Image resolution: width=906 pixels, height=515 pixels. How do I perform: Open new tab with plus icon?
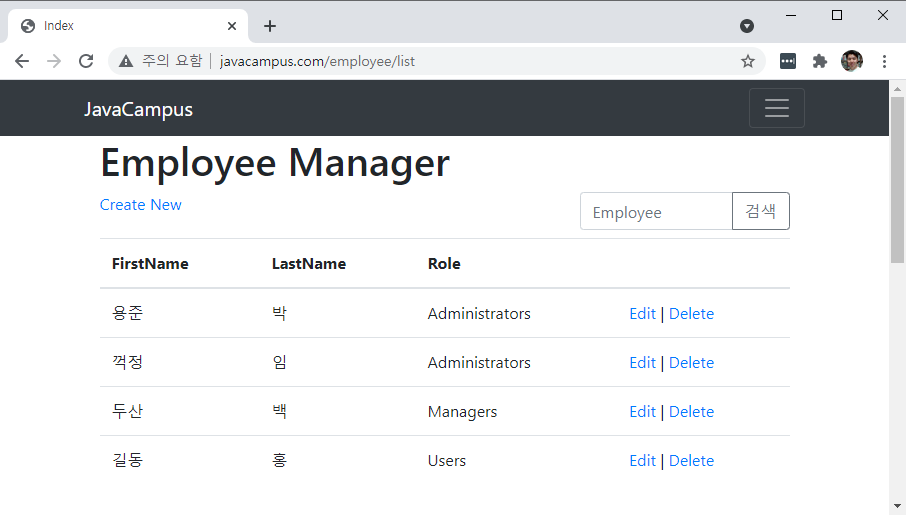coord(270,26)
